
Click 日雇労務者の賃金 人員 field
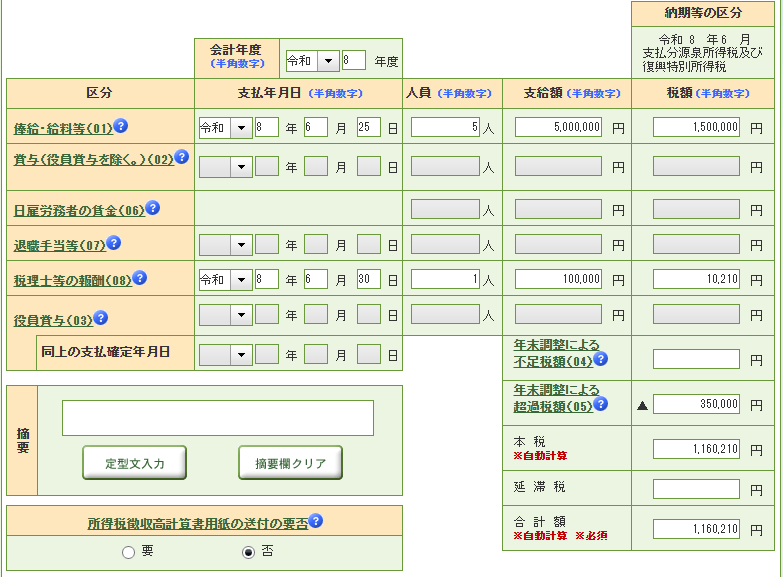(445, 209)
